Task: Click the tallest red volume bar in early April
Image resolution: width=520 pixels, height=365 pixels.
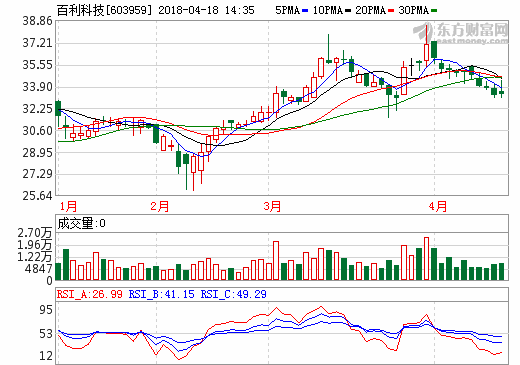Action: (x=426, y=259)
